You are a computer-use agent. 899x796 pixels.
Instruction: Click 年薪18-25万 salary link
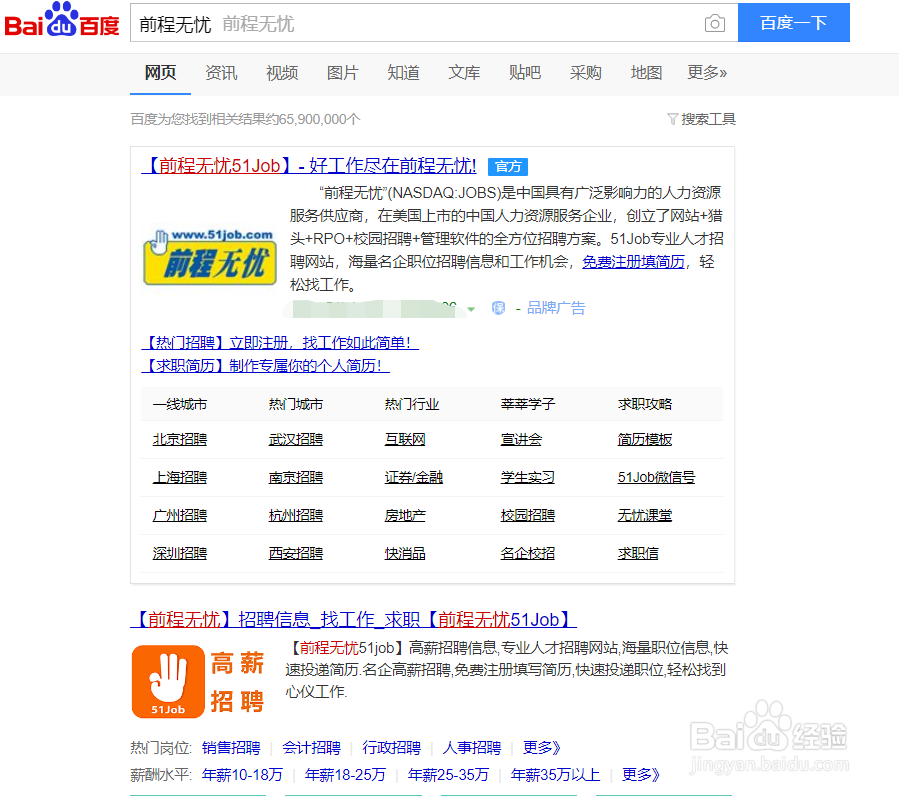(x=345, y=775)
